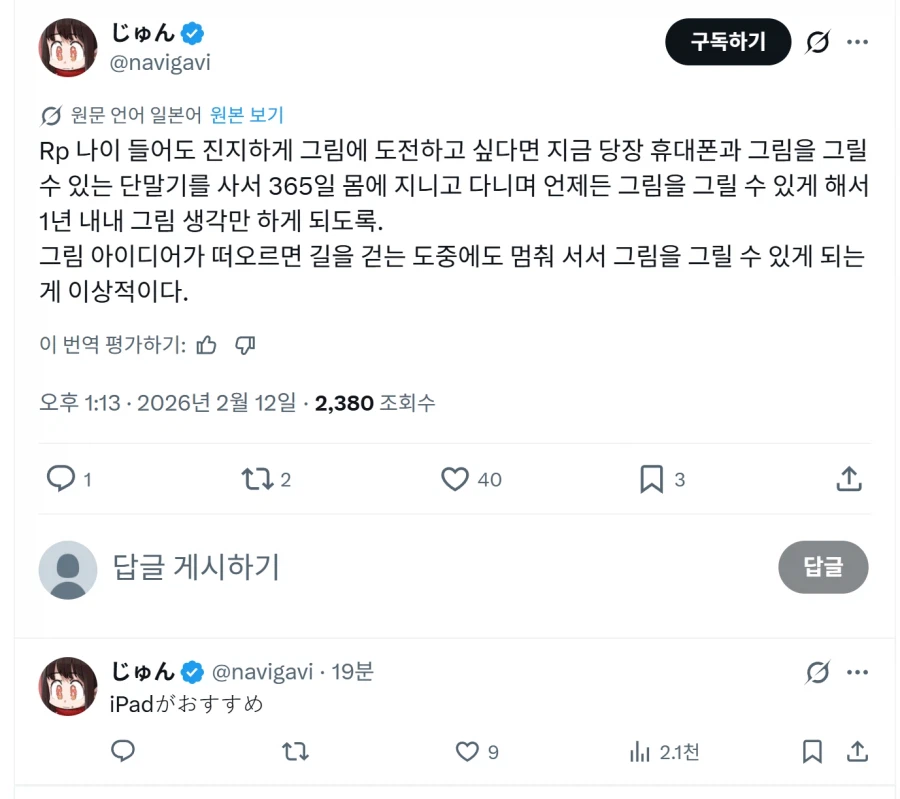Click the repost icon on the main tweet

pos(255,479)
